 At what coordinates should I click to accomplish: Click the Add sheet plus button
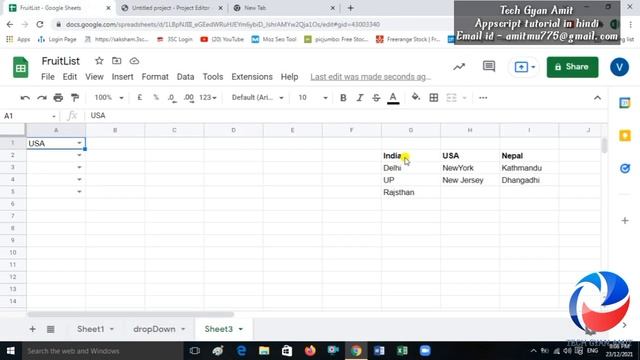pos(32,329)
